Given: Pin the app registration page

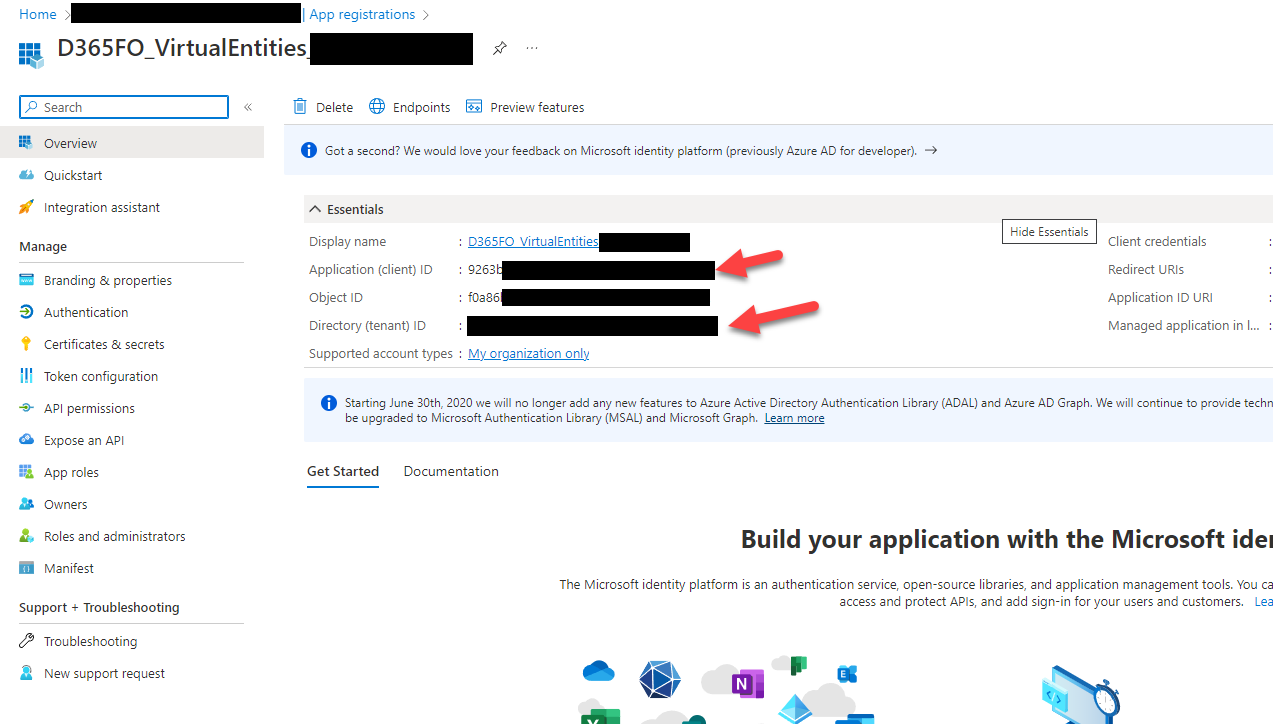Looking at the screenshot, I should point(499,48).
